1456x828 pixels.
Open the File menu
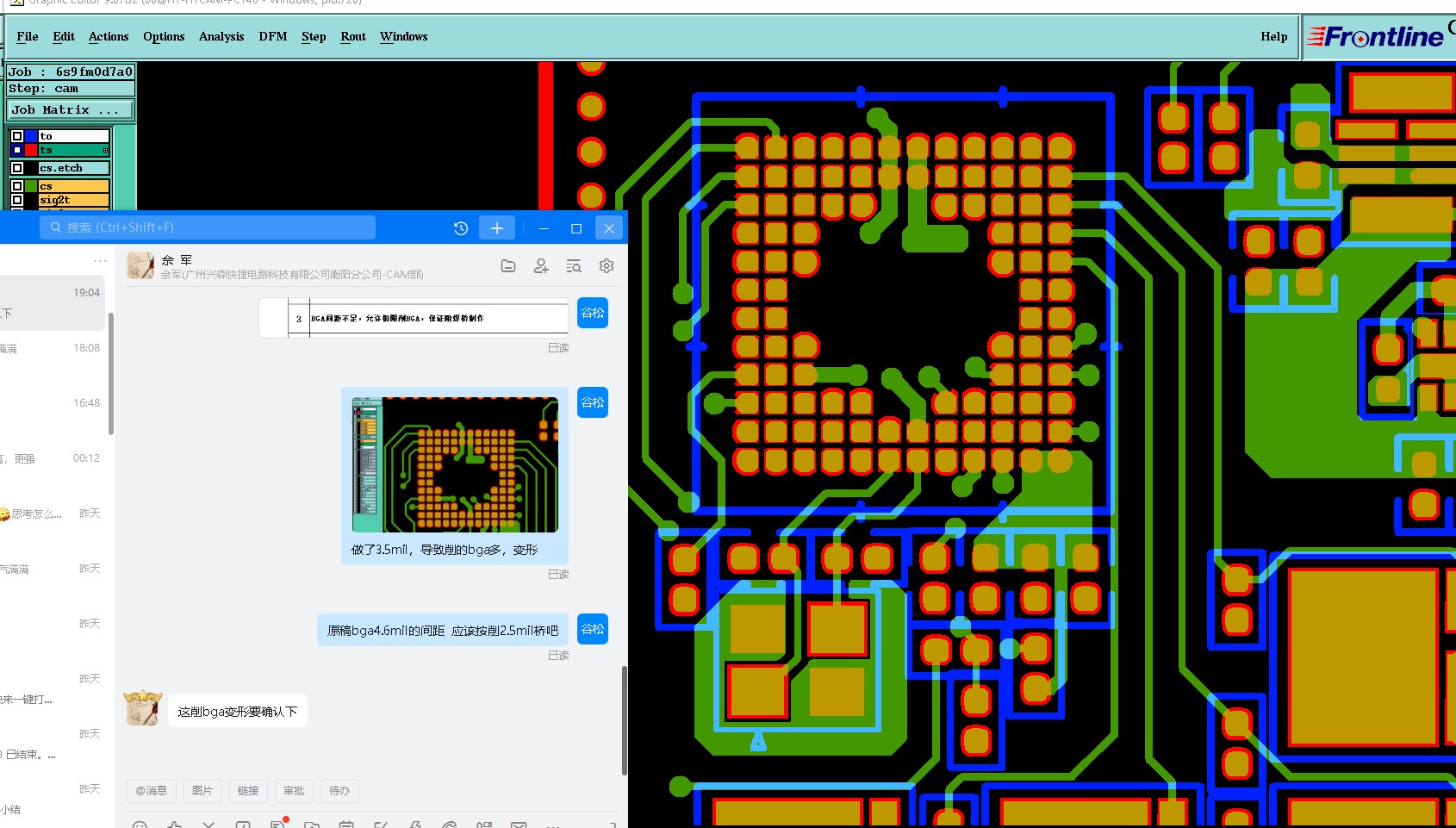[x=28, y=36]
